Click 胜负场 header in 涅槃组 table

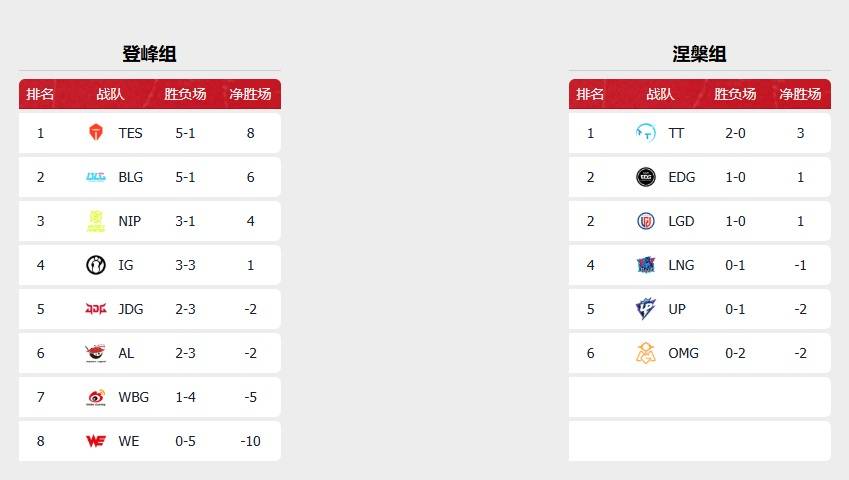[x=735, y=94]
